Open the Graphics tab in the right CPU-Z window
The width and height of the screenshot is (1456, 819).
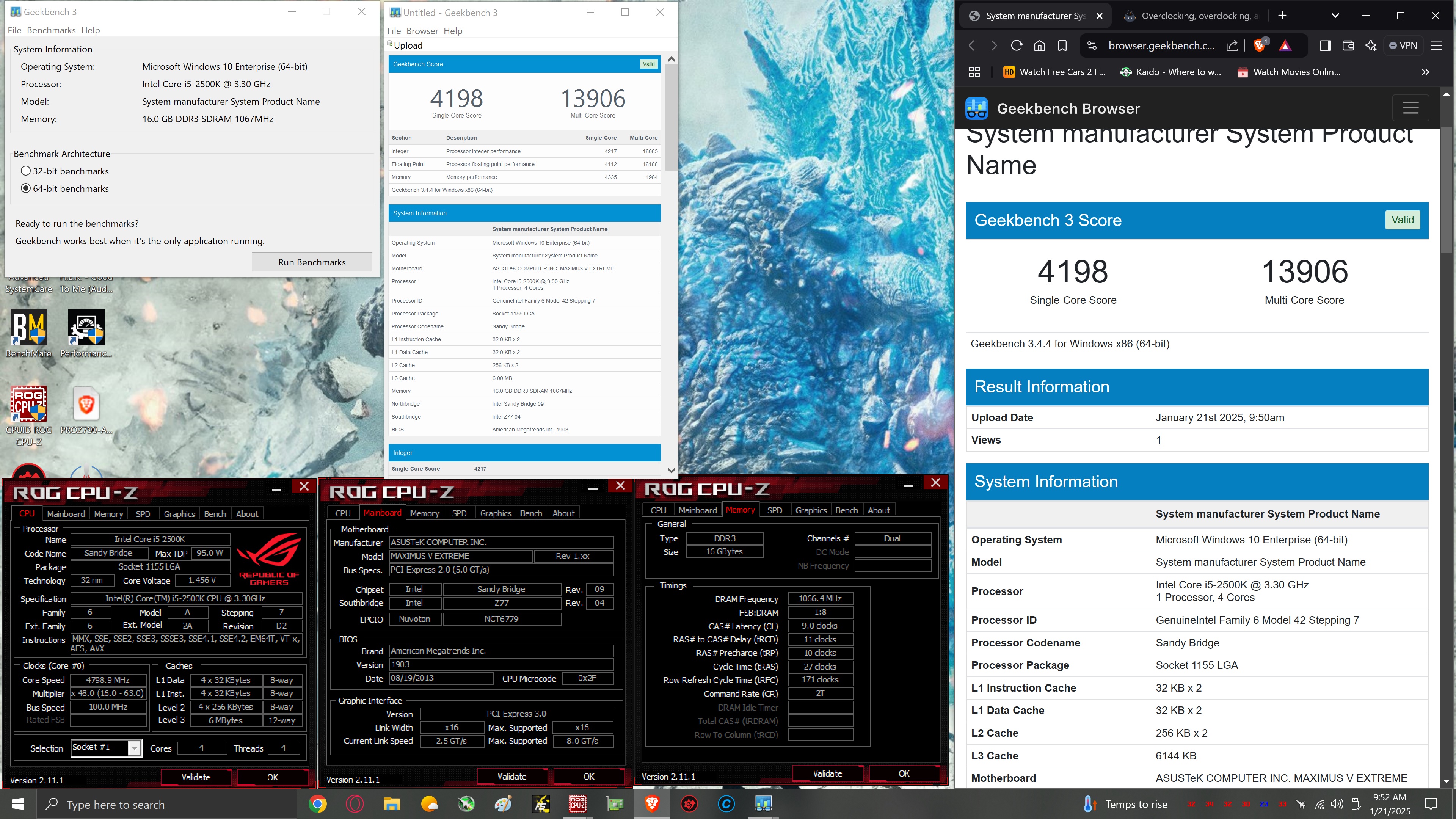coord(811,510)
